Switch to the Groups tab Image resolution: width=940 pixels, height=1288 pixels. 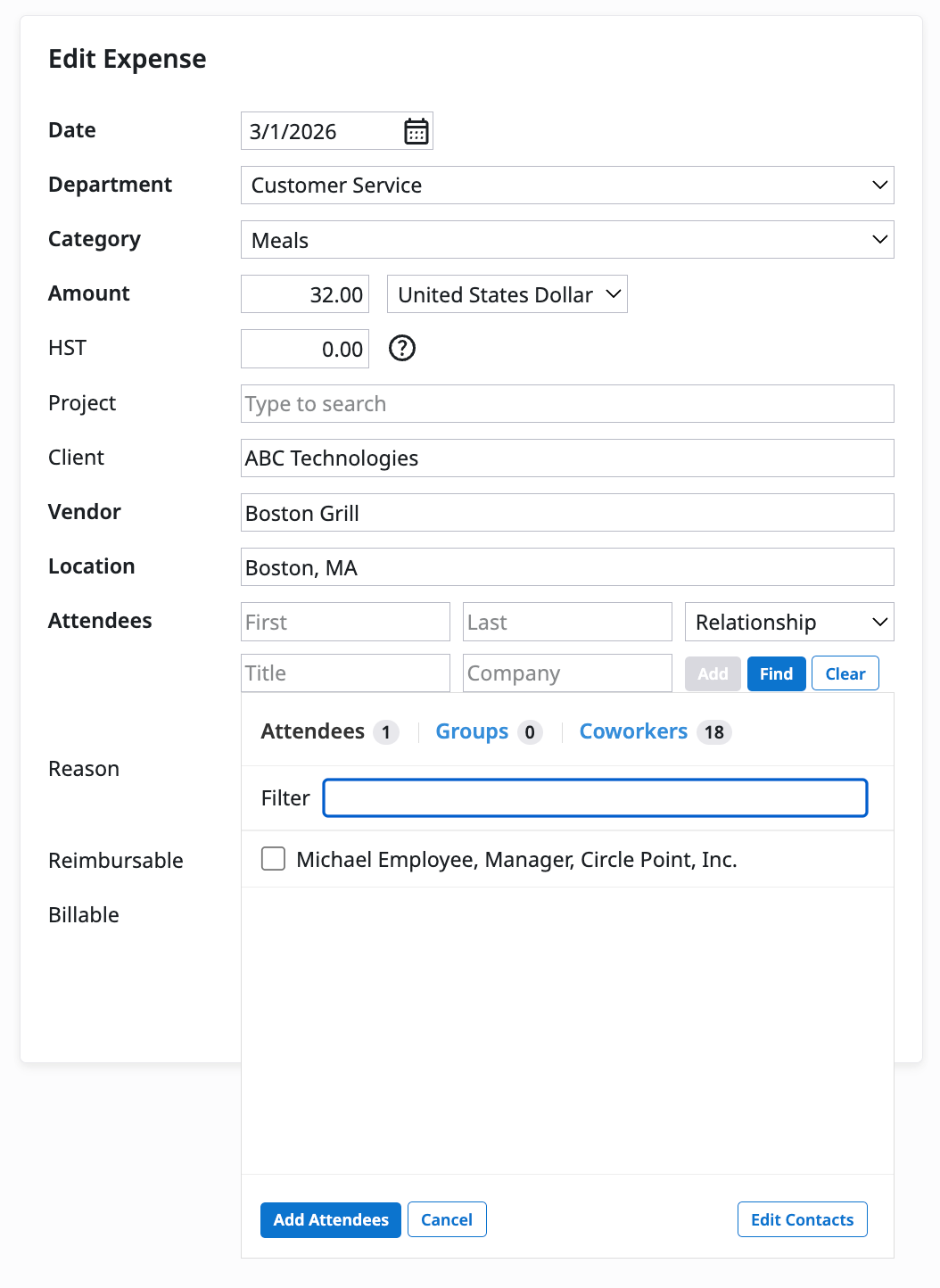point(472,731)
